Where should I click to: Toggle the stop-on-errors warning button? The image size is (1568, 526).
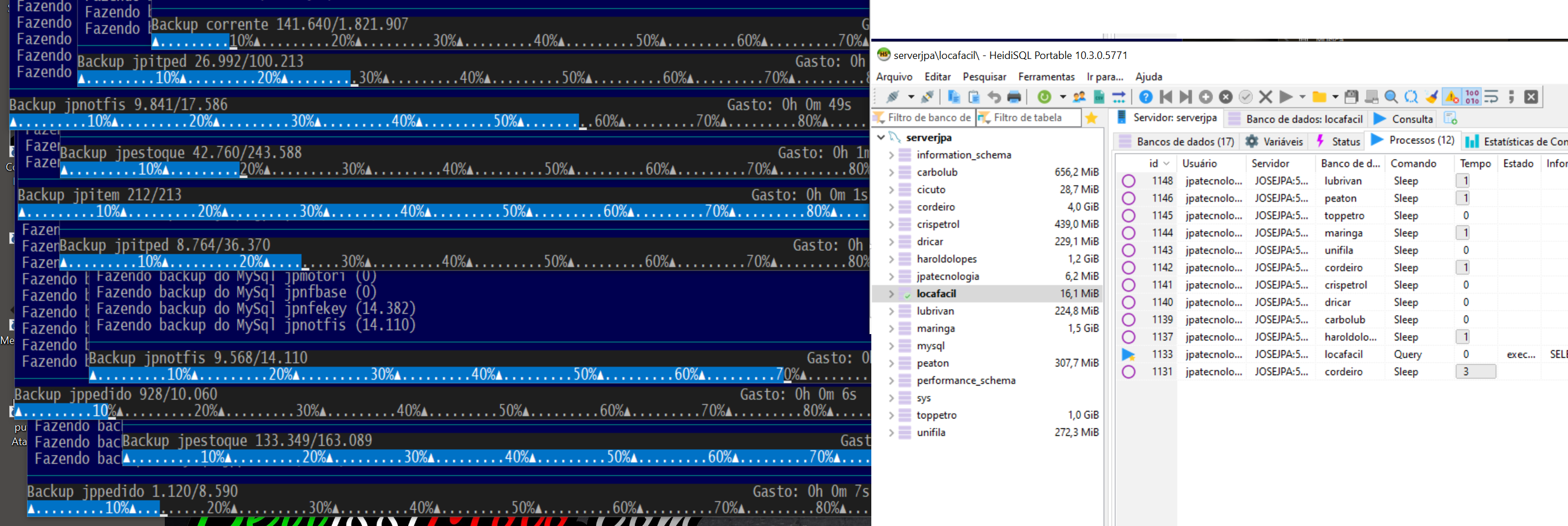pyautogui.click(x=1452, y=97)
